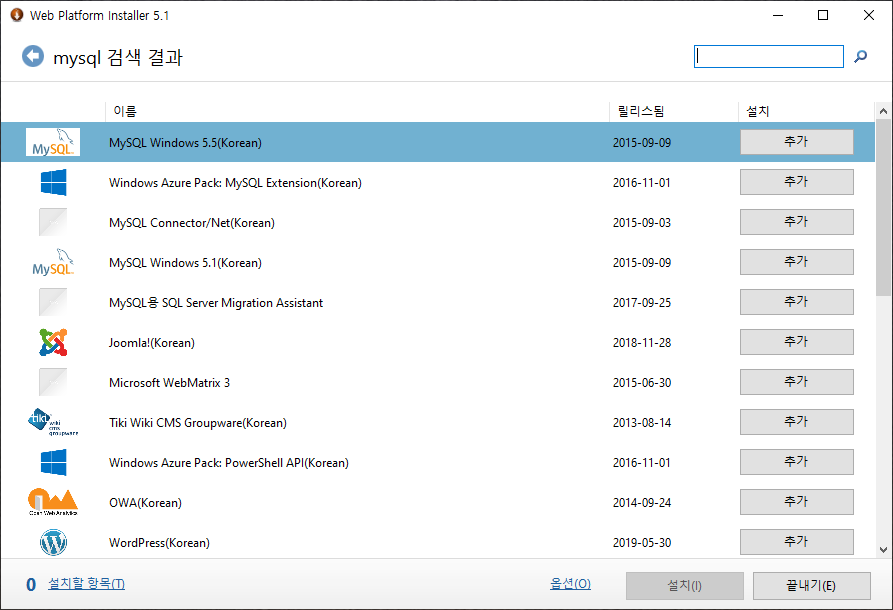Click the MySQL Windows 5.1 logo icon
Viewport: 893px width, 610px height.
coord(53,262)
